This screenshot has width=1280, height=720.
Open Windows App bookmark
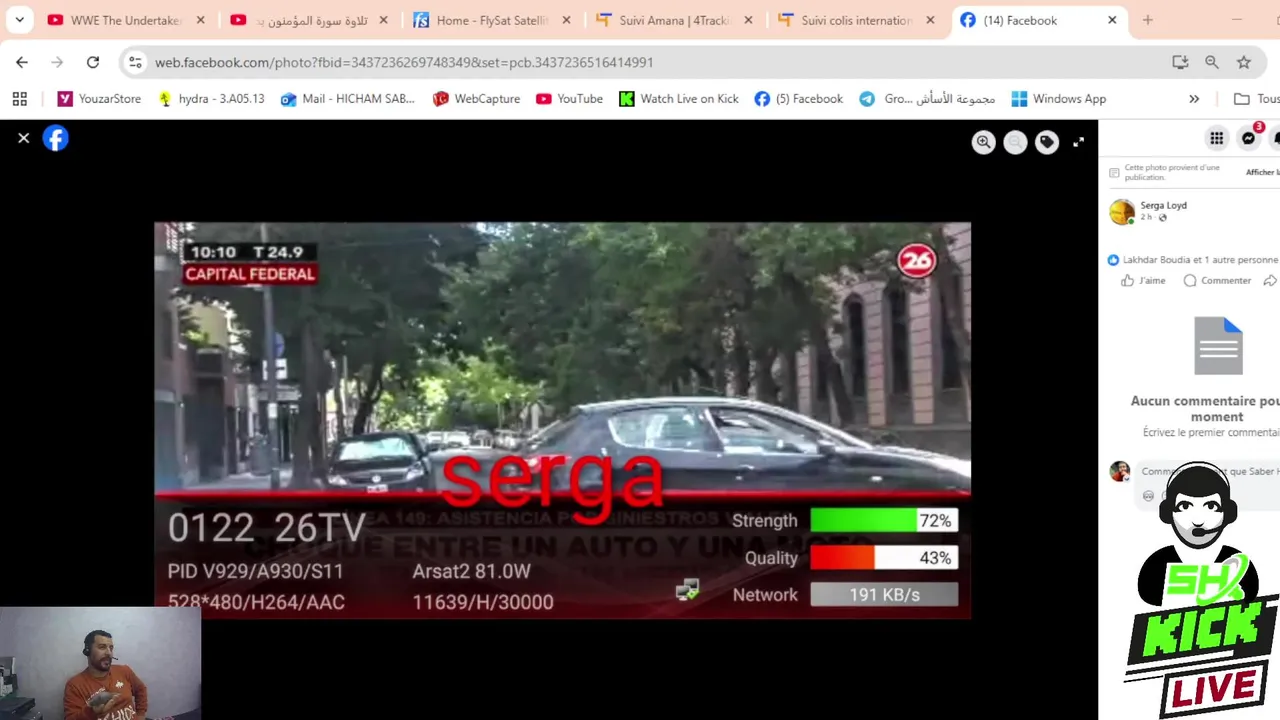point(1058,99)
